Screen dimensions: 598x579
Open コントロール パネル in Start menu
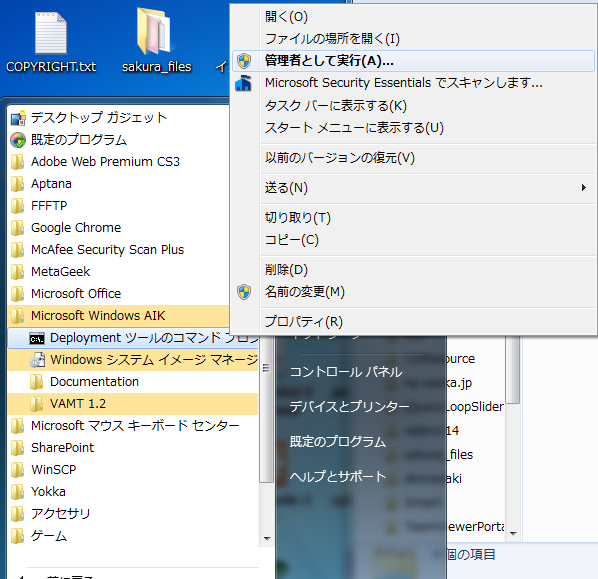(346, 372)
